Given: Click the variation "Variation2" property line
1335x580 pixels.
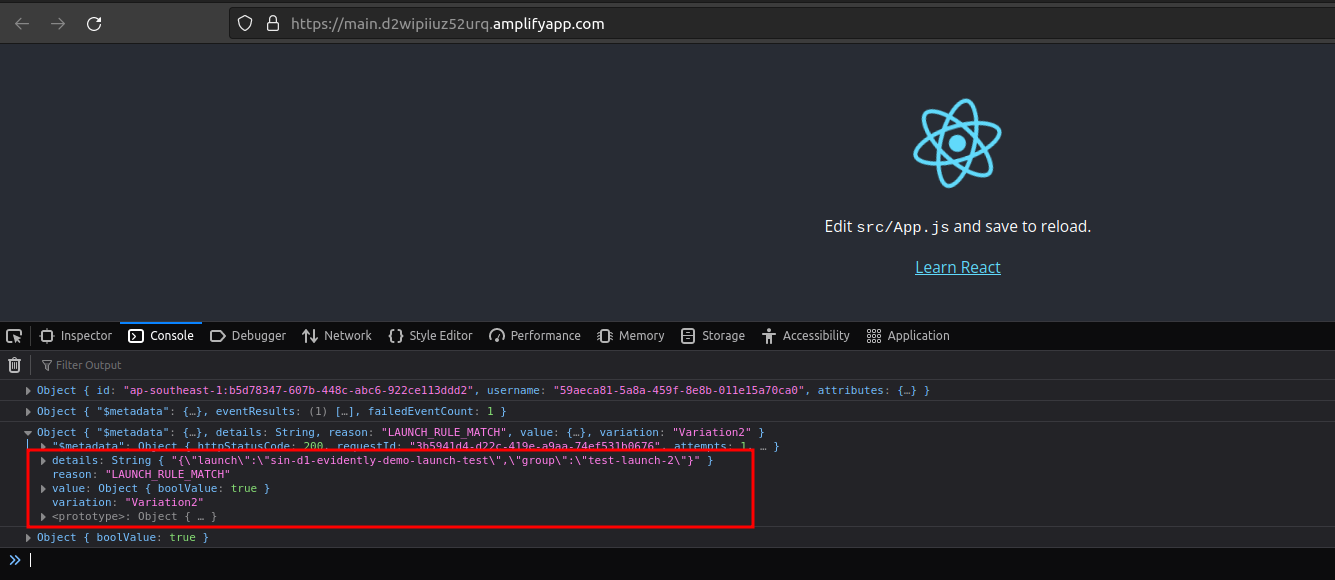Looking at the screenshot, I should [x=128, y=502].
